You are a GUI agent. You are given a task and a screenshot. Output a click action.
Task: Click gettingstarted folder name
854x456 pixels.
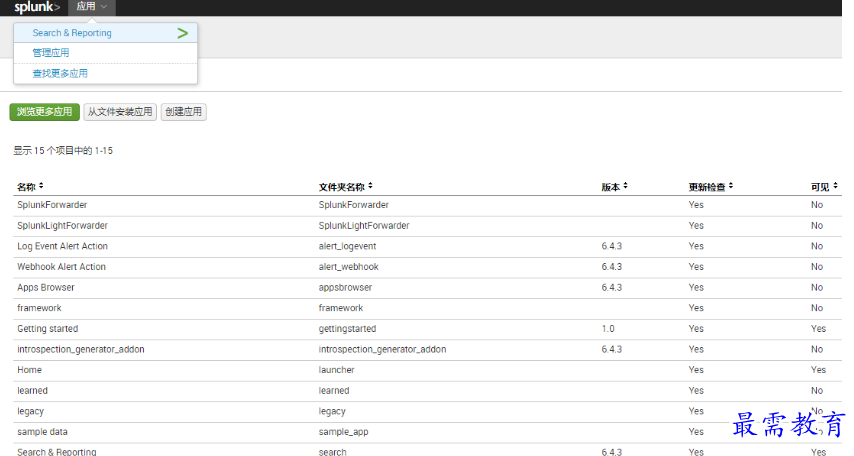click(347, 329)
